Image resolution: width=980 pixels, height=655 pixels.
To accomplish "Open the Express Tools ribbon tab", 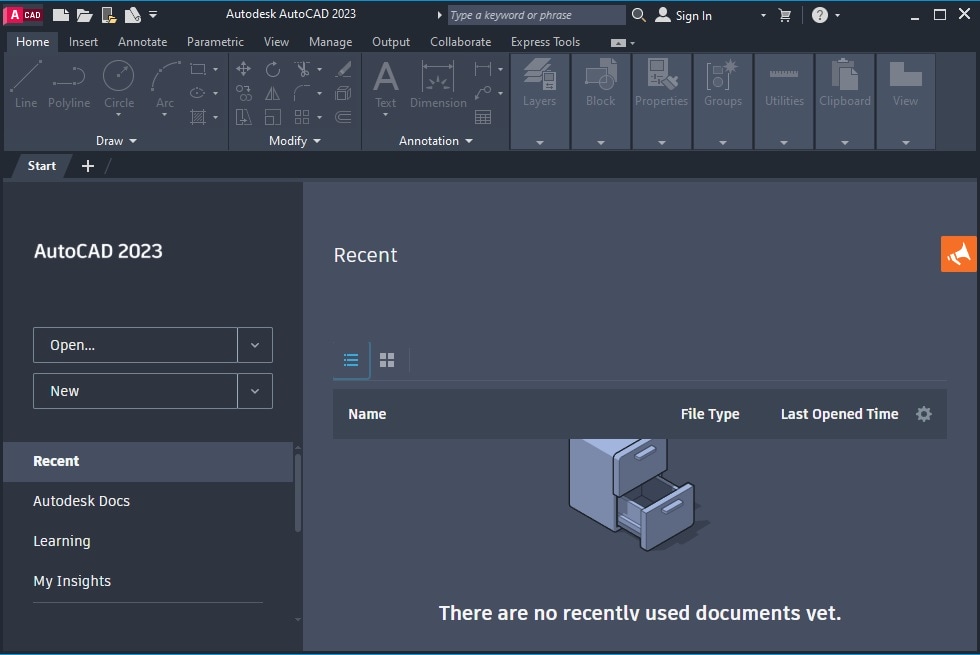I will coord(545,42).
